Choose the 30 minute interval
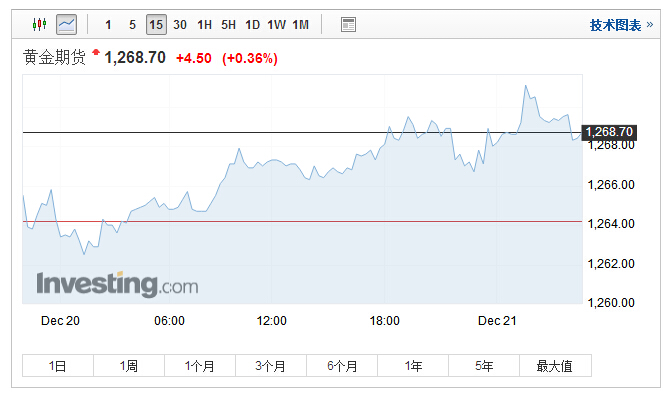This screenshot has width=667, height=397. tap(180, 25)
